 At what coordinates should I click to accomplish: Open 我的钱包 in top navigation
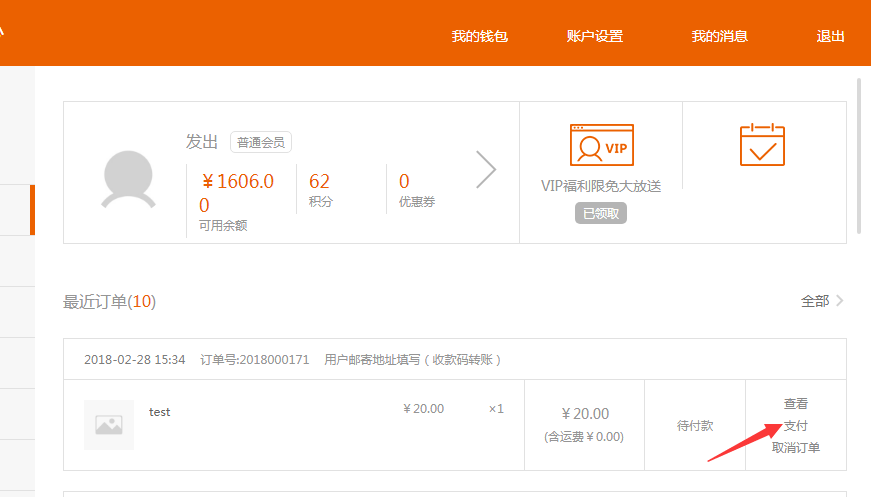(x=480, y=36)
